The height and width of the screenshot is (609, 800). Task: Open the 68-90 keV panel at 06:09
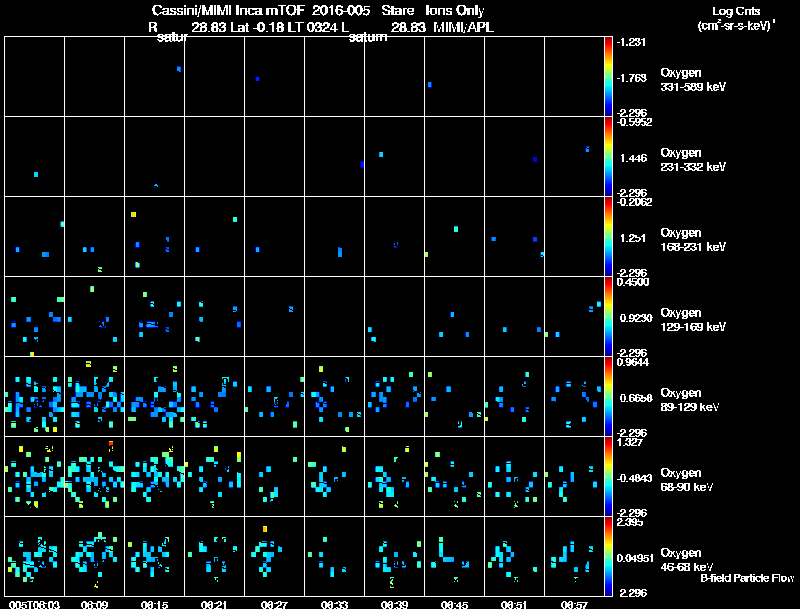click(94, 476)
